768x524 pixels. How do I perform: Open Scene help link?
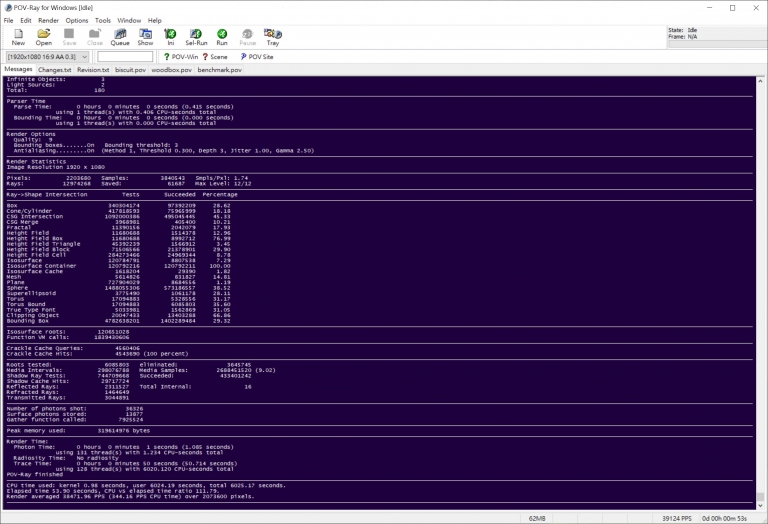click(x=215, y=57)
